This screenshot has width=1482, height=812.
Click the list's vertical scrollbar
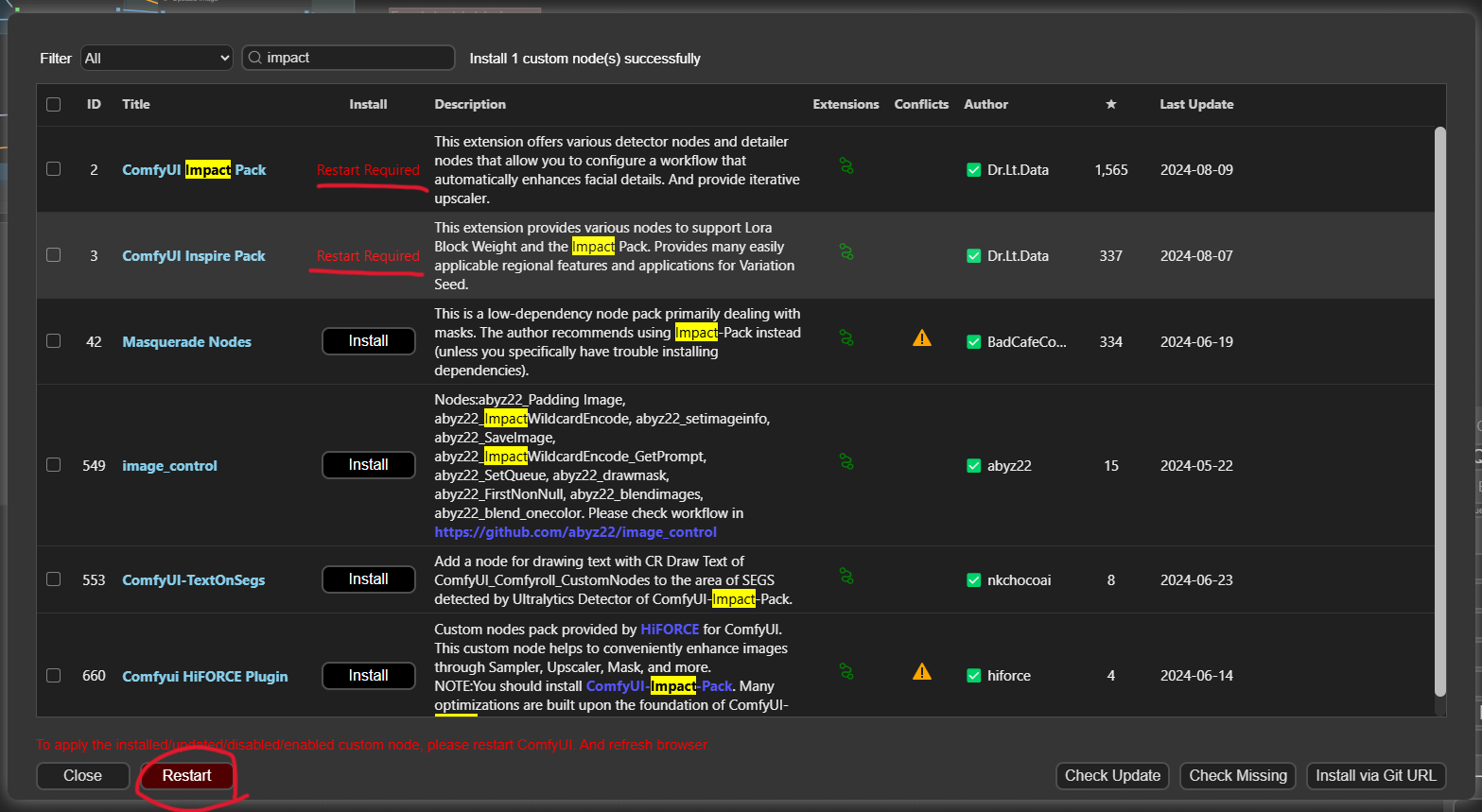tap(1439, 411)
